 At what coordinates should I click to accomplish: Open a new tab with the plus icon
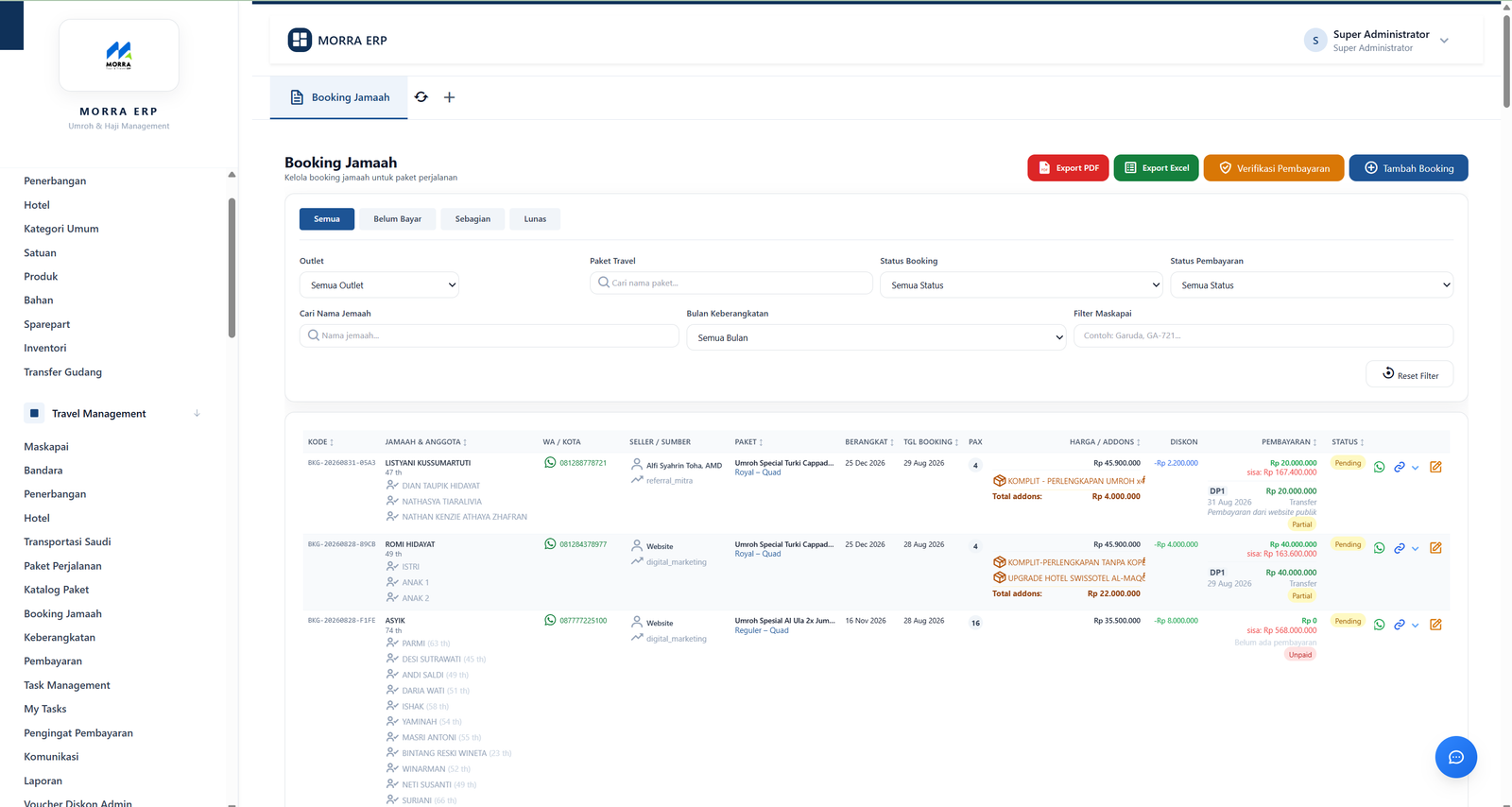point(450,97)
